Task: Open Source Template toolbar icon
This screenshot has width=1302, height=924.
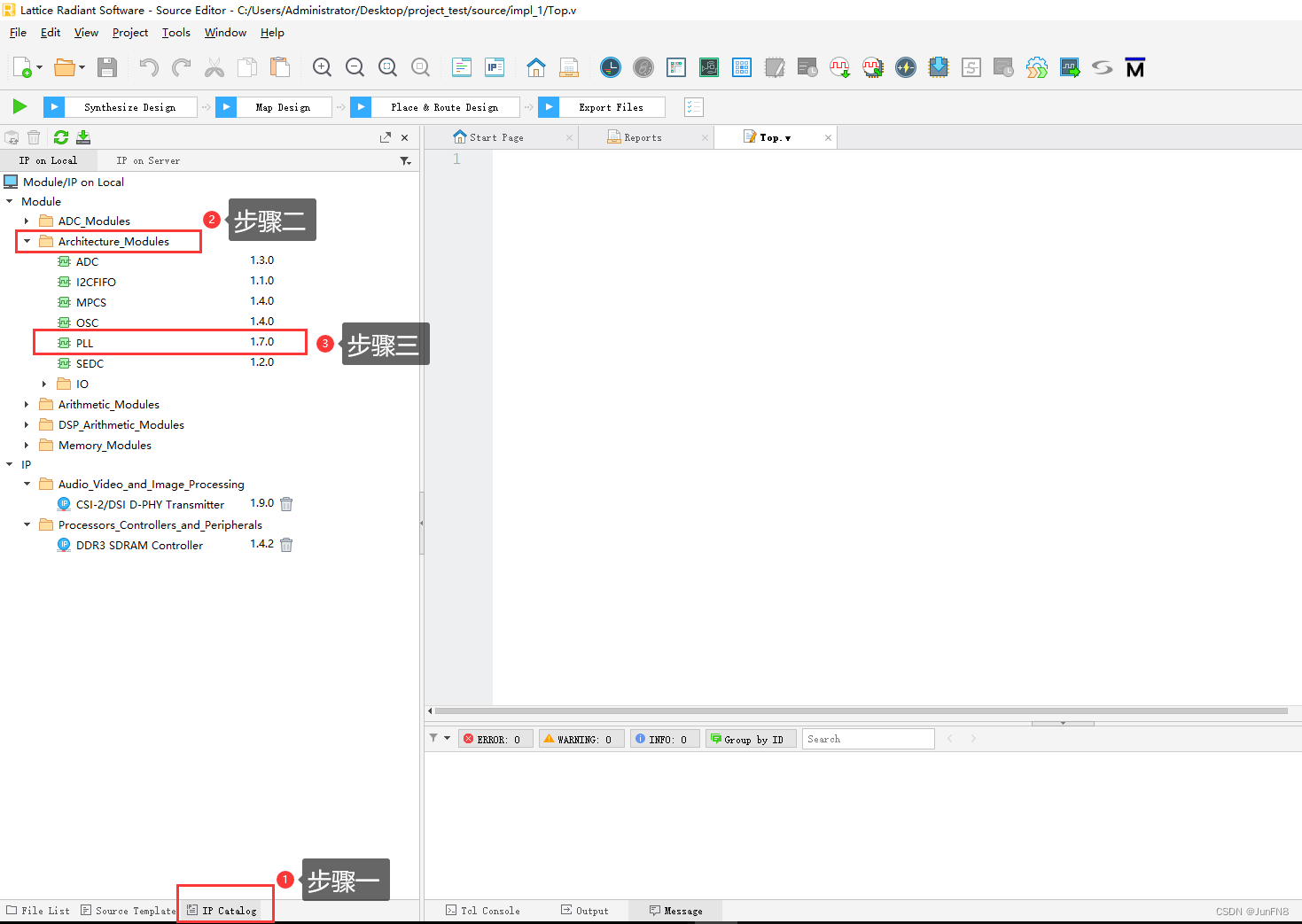Action: [x=462, y=67]
